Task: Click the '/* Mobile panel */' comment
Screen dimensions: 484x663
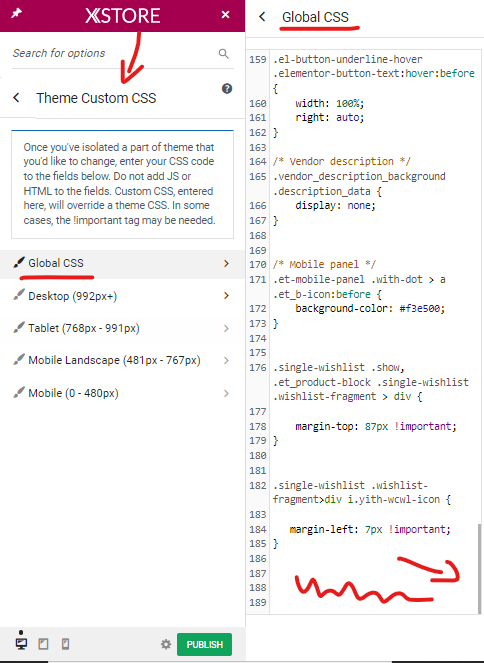Action: 324,265
